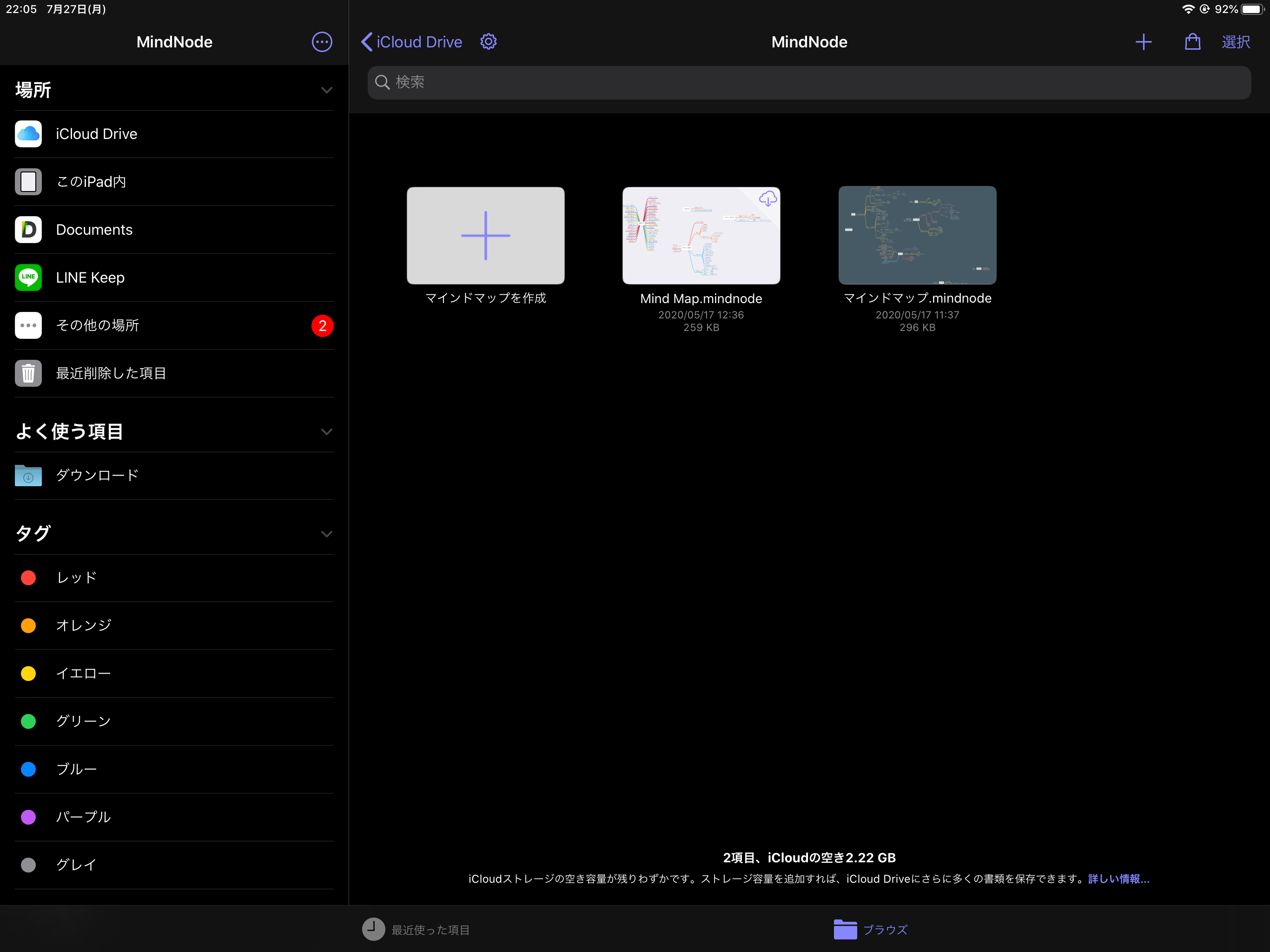1270x952 pixels.
Task: Tap the 2020/05/17 11:37 date label
Action: (917, 315)
